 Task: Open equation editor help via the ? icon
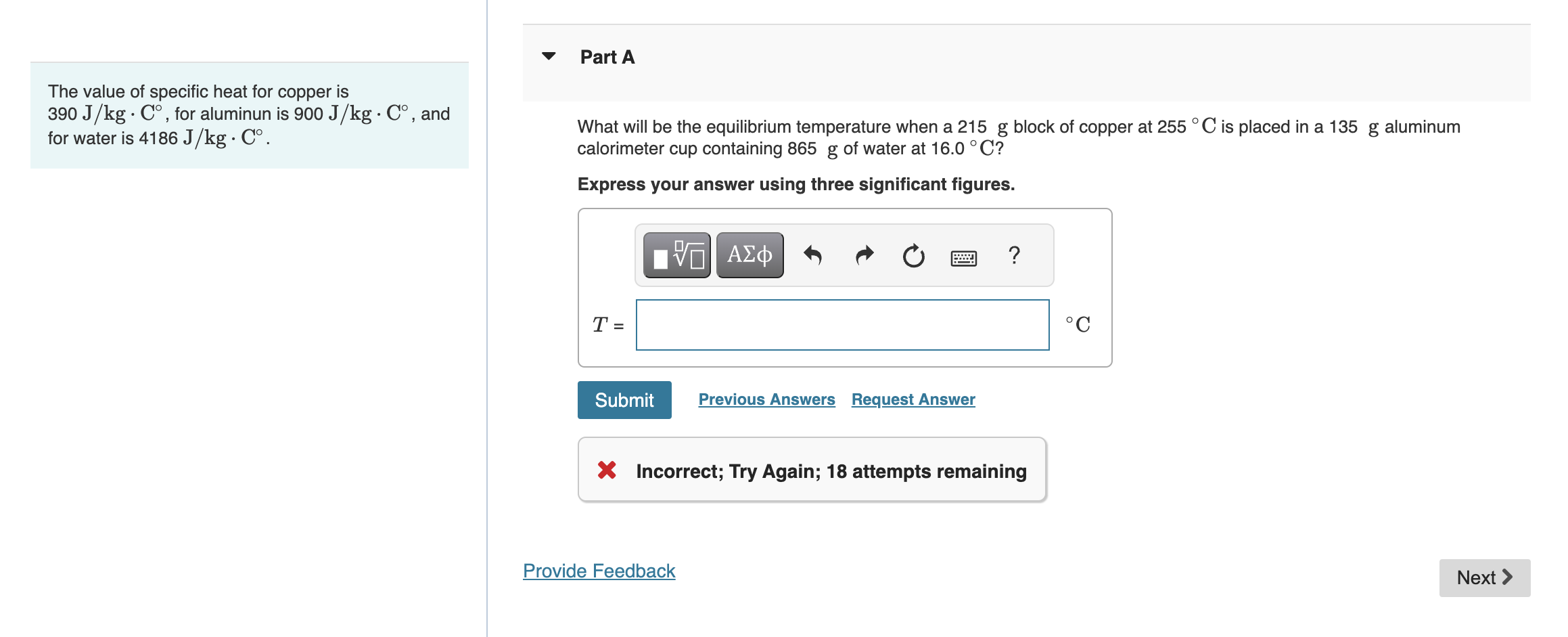pos(1013,255)
